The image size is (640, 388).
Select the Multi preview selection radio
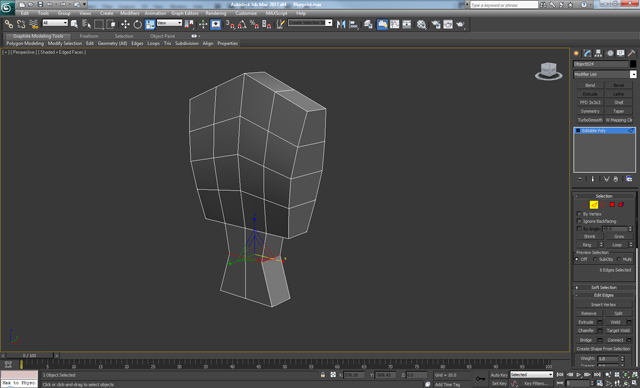pyautogui.click(x=619, y=259)
